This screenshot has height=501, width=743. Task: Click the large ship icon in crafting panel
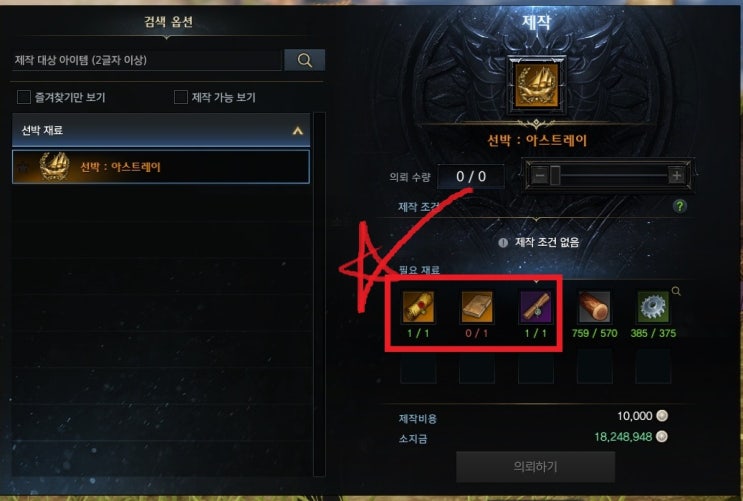[x=536, y=85]
